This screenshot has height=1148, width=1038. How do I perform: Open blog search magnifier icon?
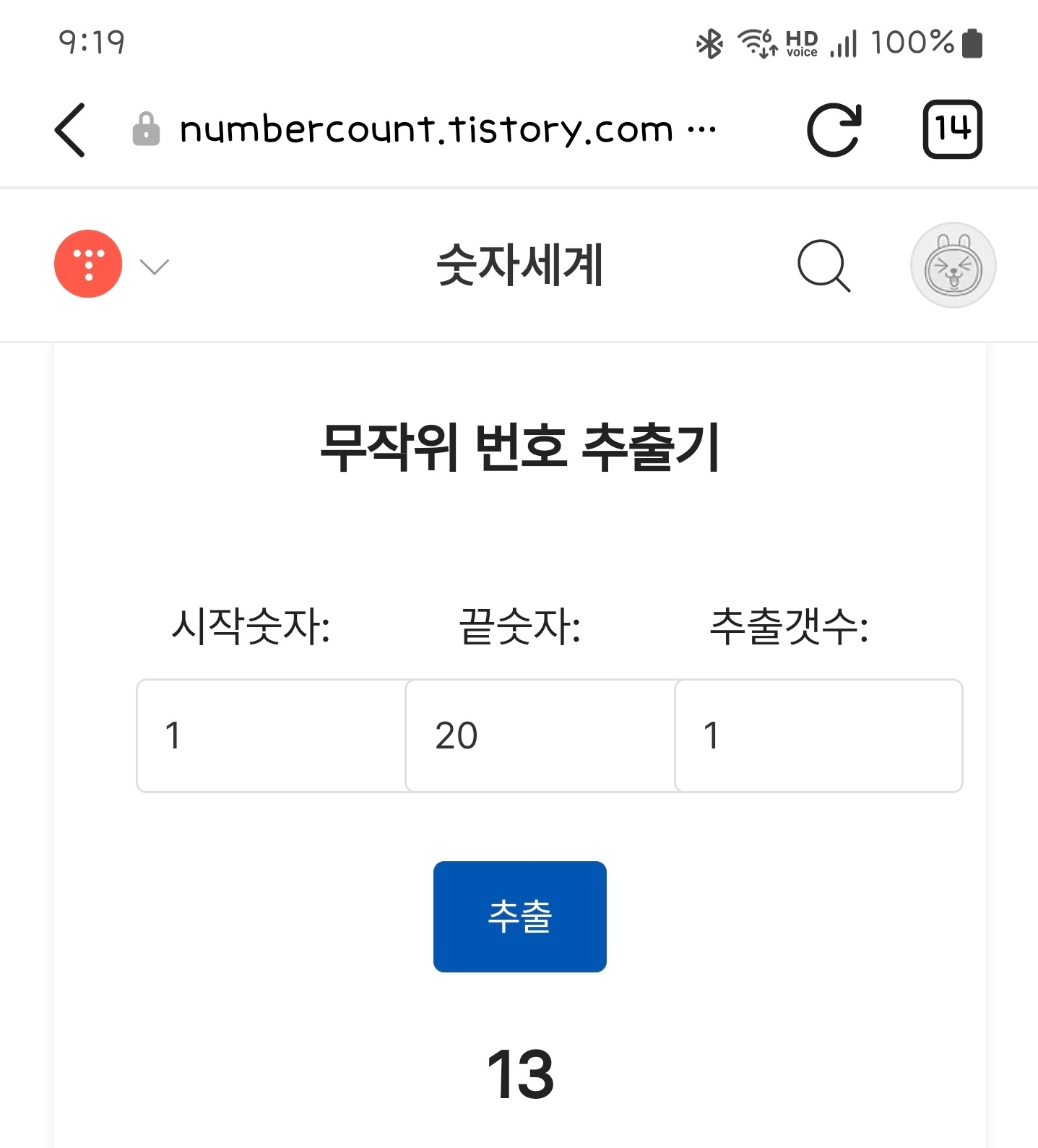point(823,266)
